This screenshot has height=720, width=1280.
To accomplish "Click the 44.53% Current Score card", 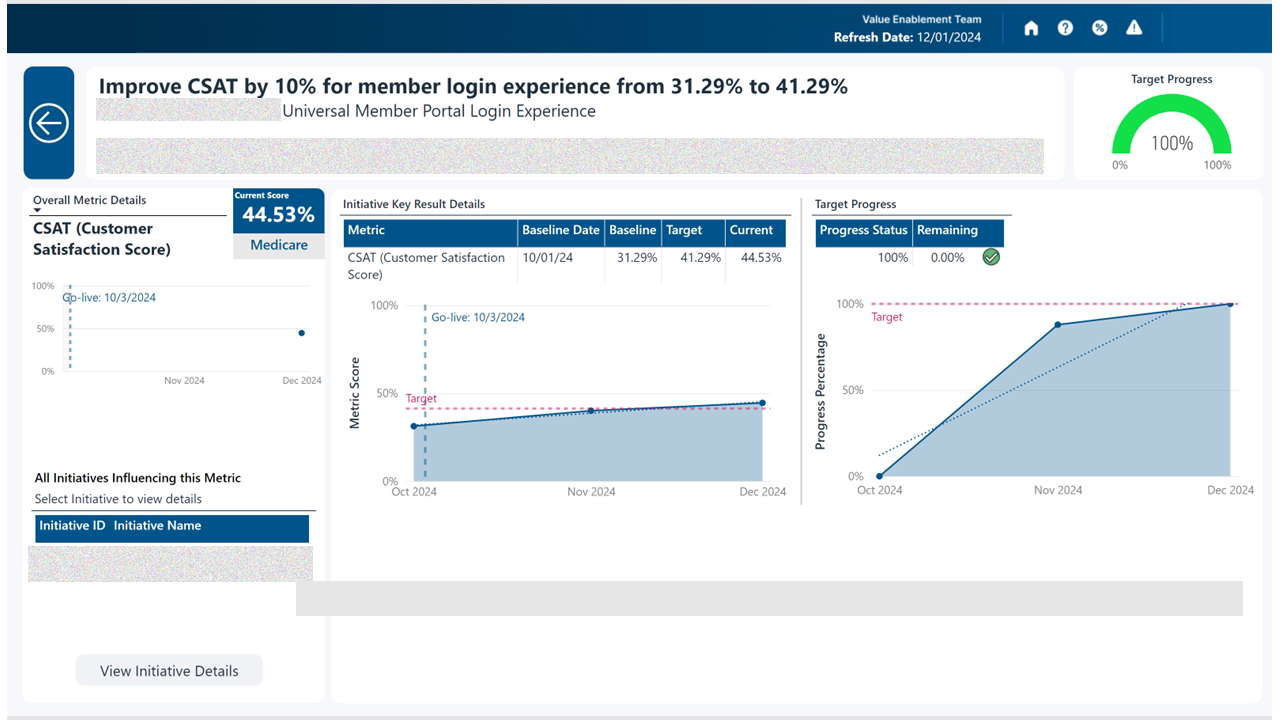I will point(279,212).
